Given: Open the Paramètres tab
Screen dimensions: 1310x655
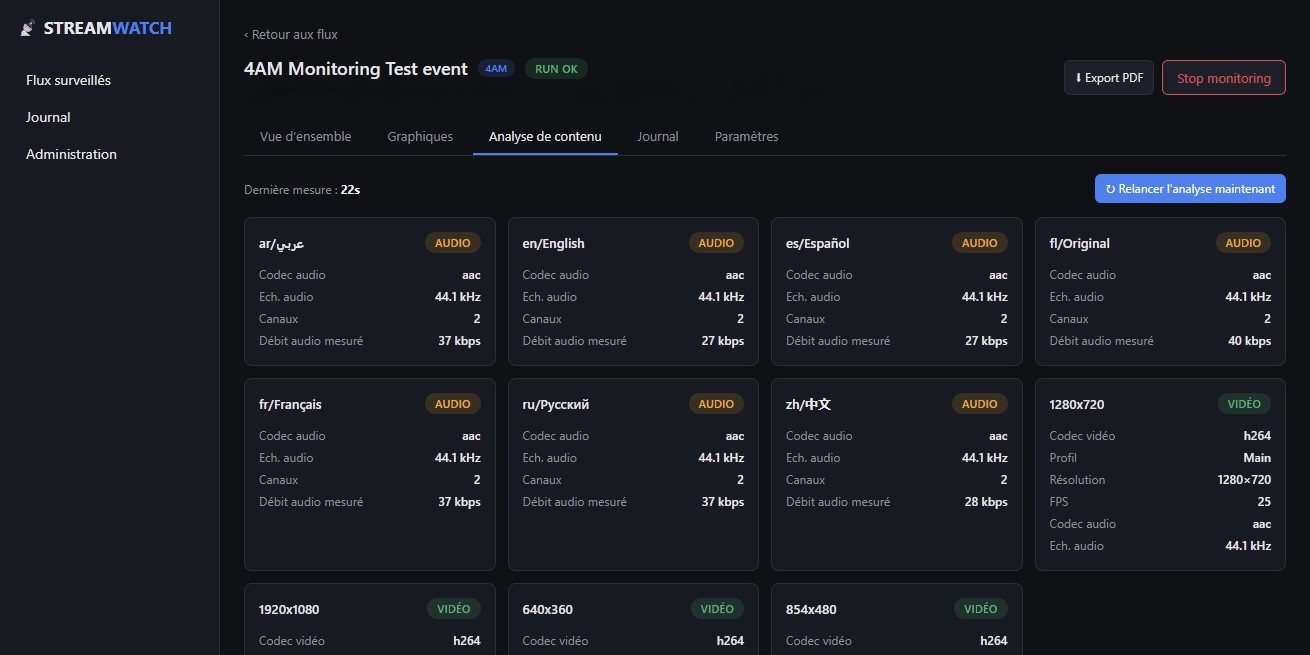Looking at the screenshot, I should click(x=746, y=137).
